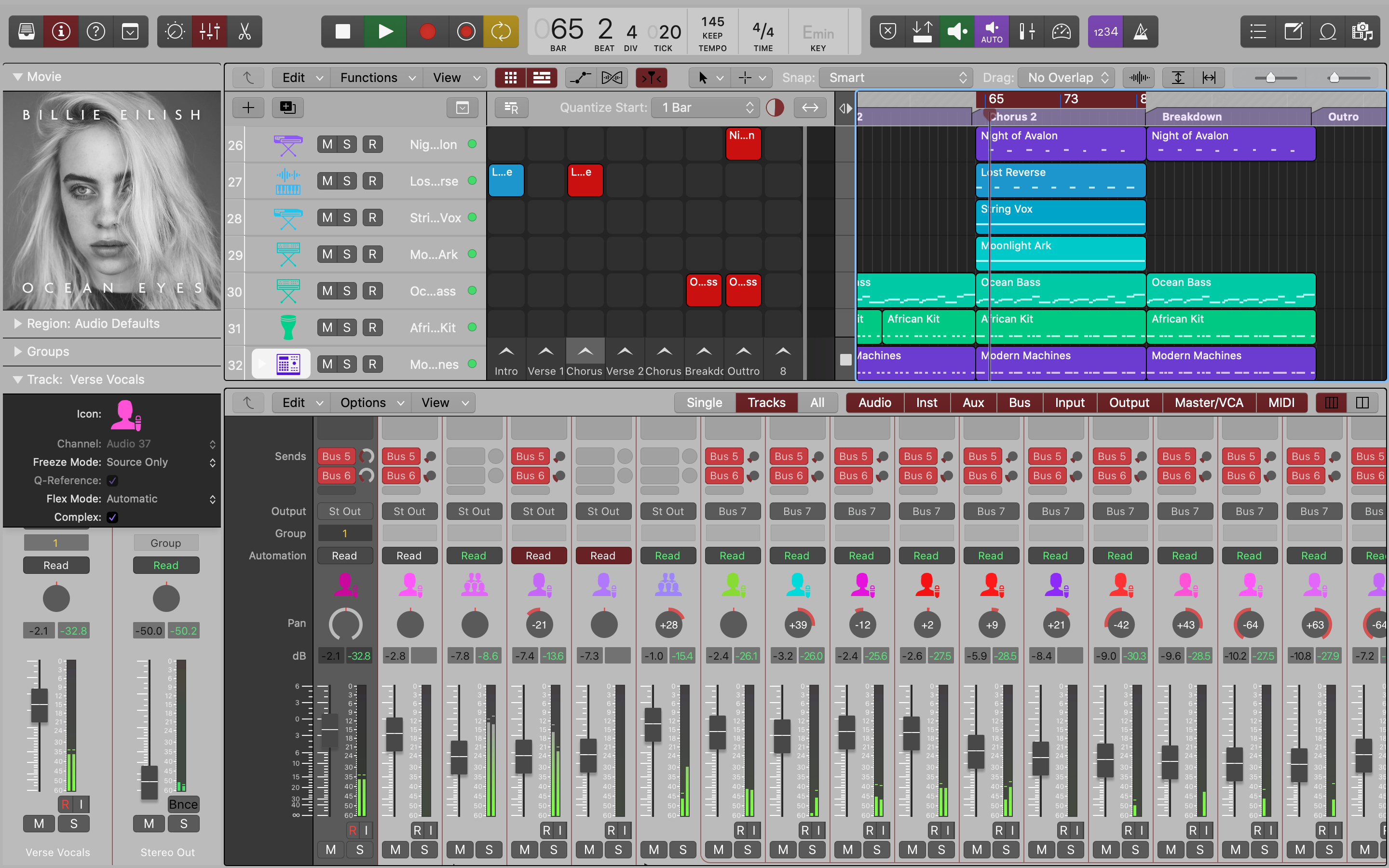Mute the Night of Avalon track 26
The width and height of the screenshot is (1389, 868).
pyautogui.click(x=327, y=145)
